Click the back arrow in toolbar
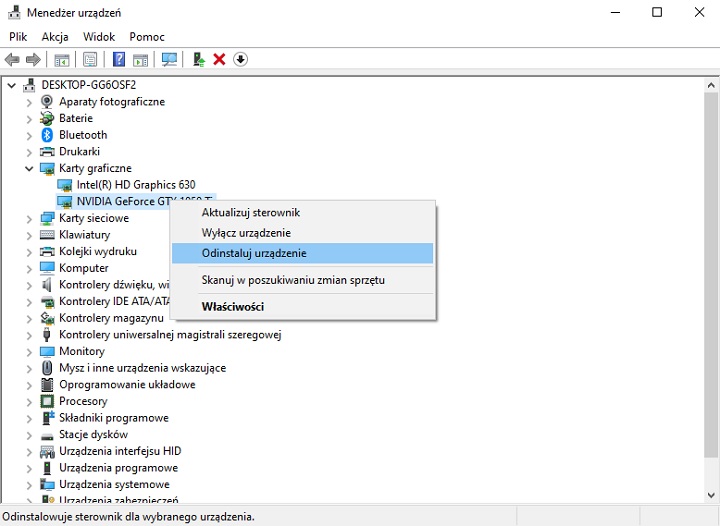The height and width of the screenshot is (526, 720). click(12, 60)
